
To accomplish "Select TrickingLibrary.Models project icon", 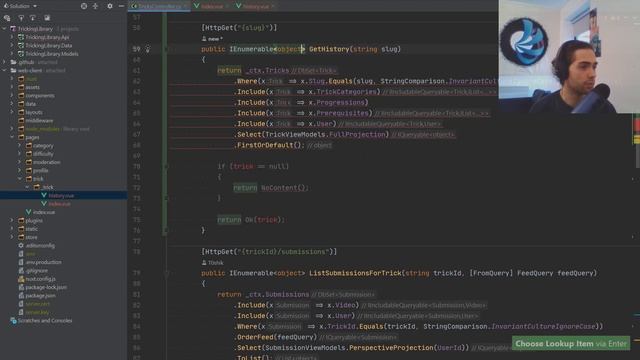I will (21, 53).
